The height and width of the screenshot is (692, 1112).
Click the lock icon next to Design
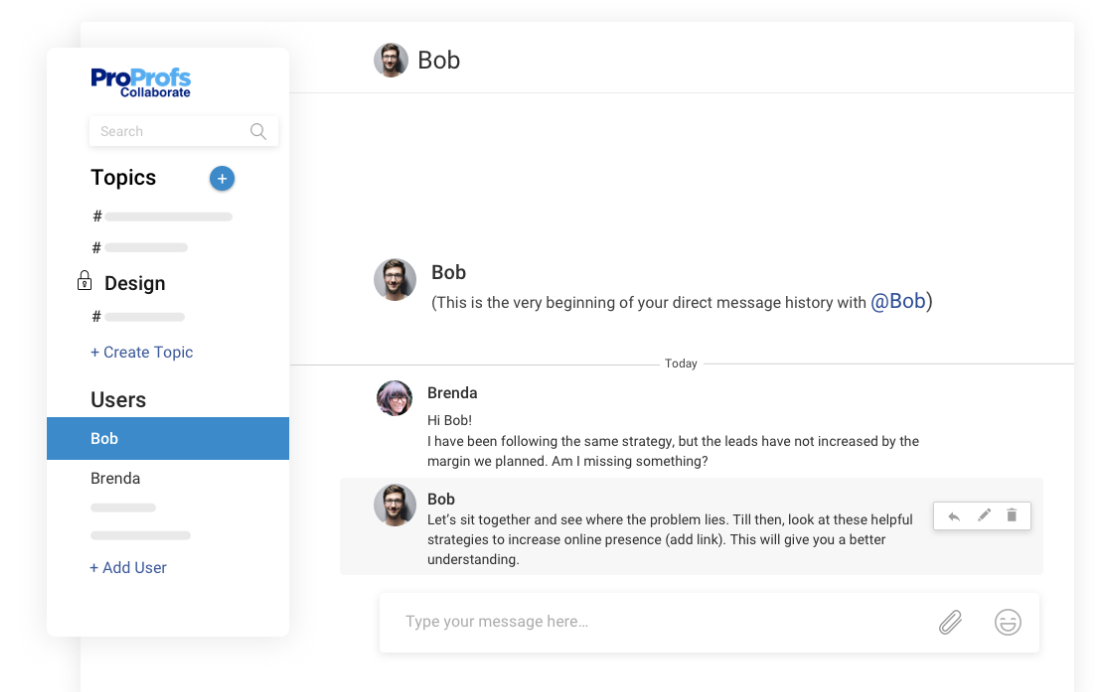pyautogui.click(x=85, y=281)
